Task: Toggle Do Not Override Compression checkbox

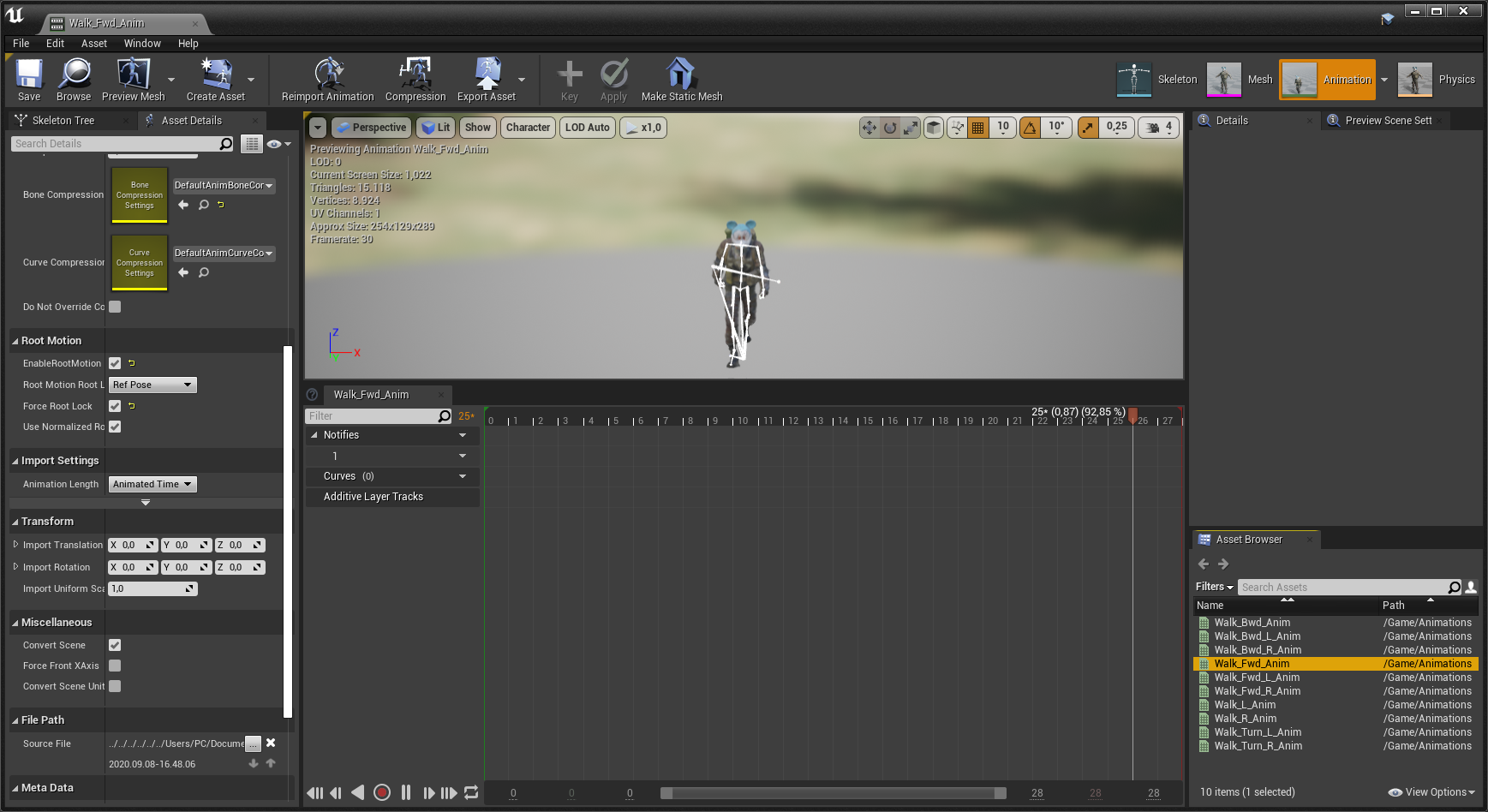Action: (x=115, y=307)
